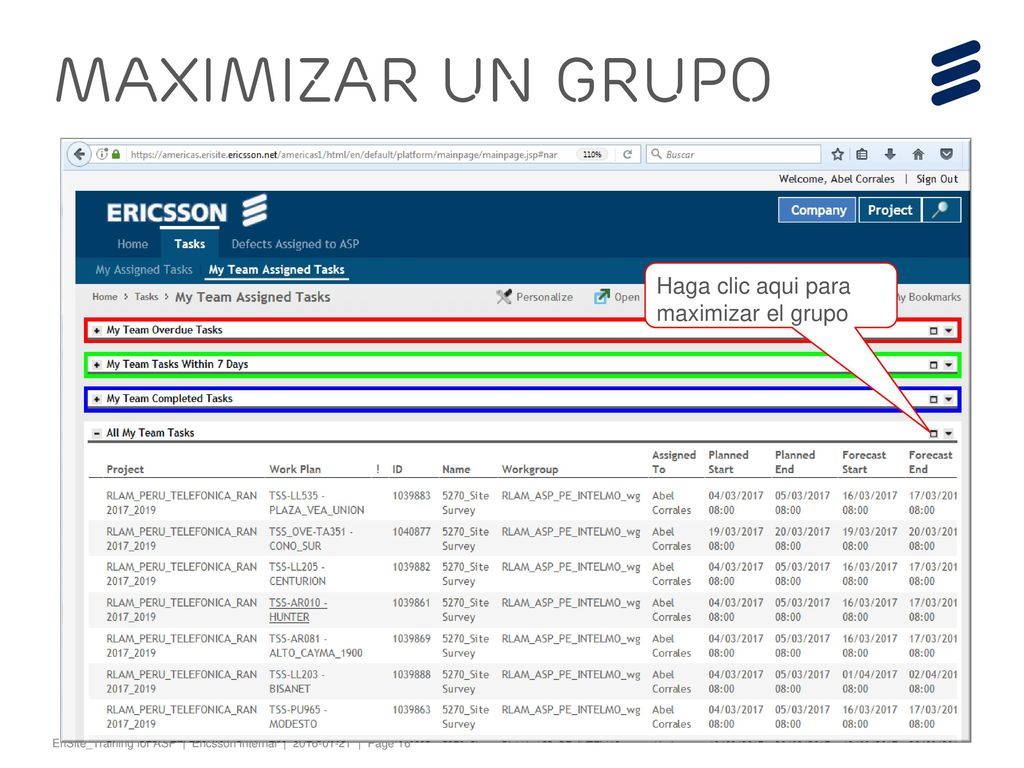Click the Ericsson logo in header
Image resolution: width=1024 pixels, height=768 pixels.
click(187, 212)
